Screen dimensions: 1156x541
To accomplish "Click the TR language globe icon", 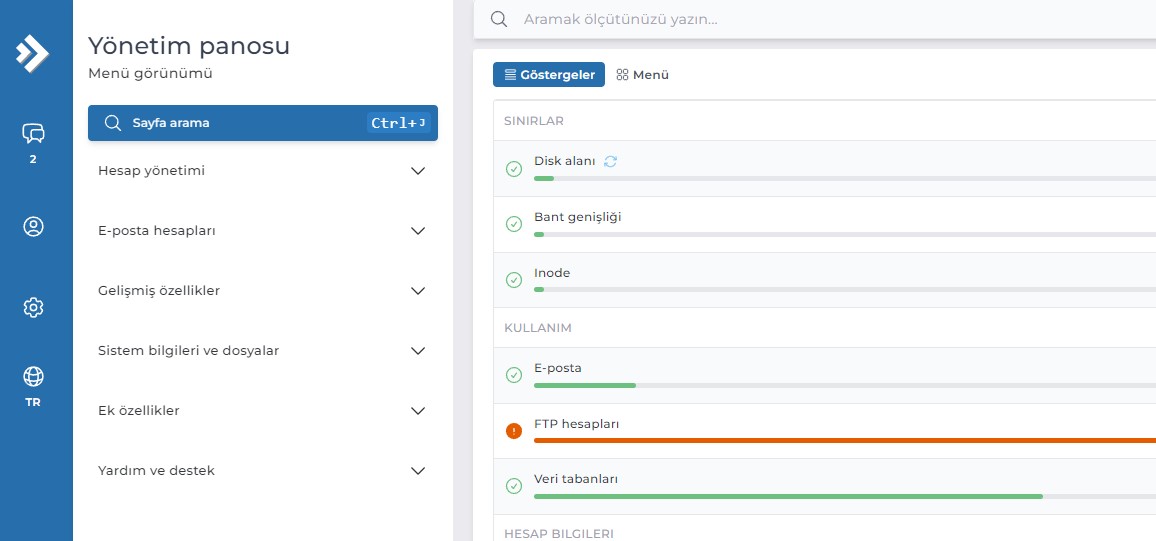I will click(33, 377).
